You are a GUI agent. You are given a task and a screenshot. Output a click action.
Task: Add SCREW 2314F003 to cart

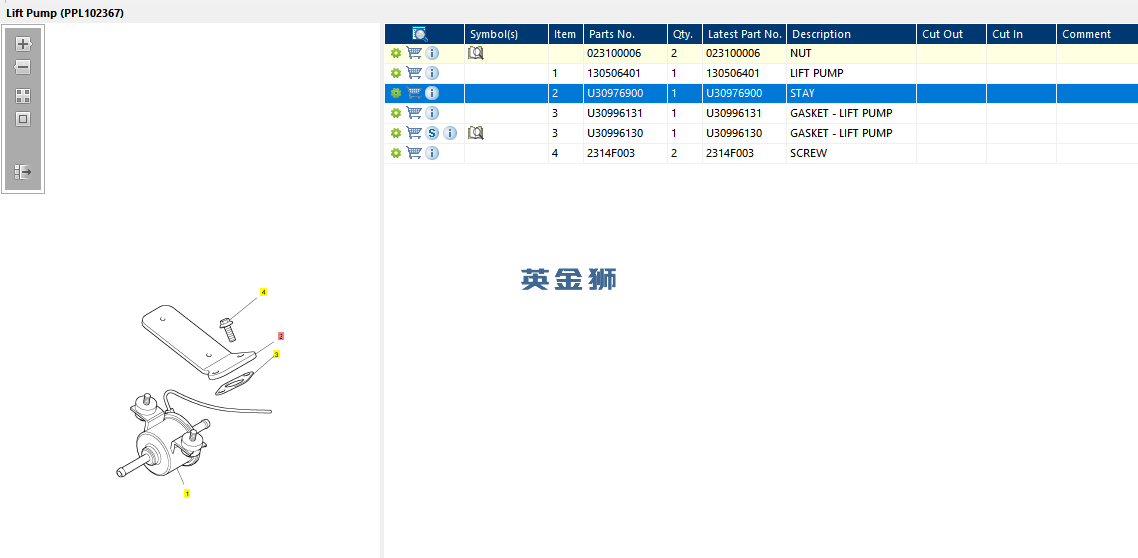tap(414, 152)
